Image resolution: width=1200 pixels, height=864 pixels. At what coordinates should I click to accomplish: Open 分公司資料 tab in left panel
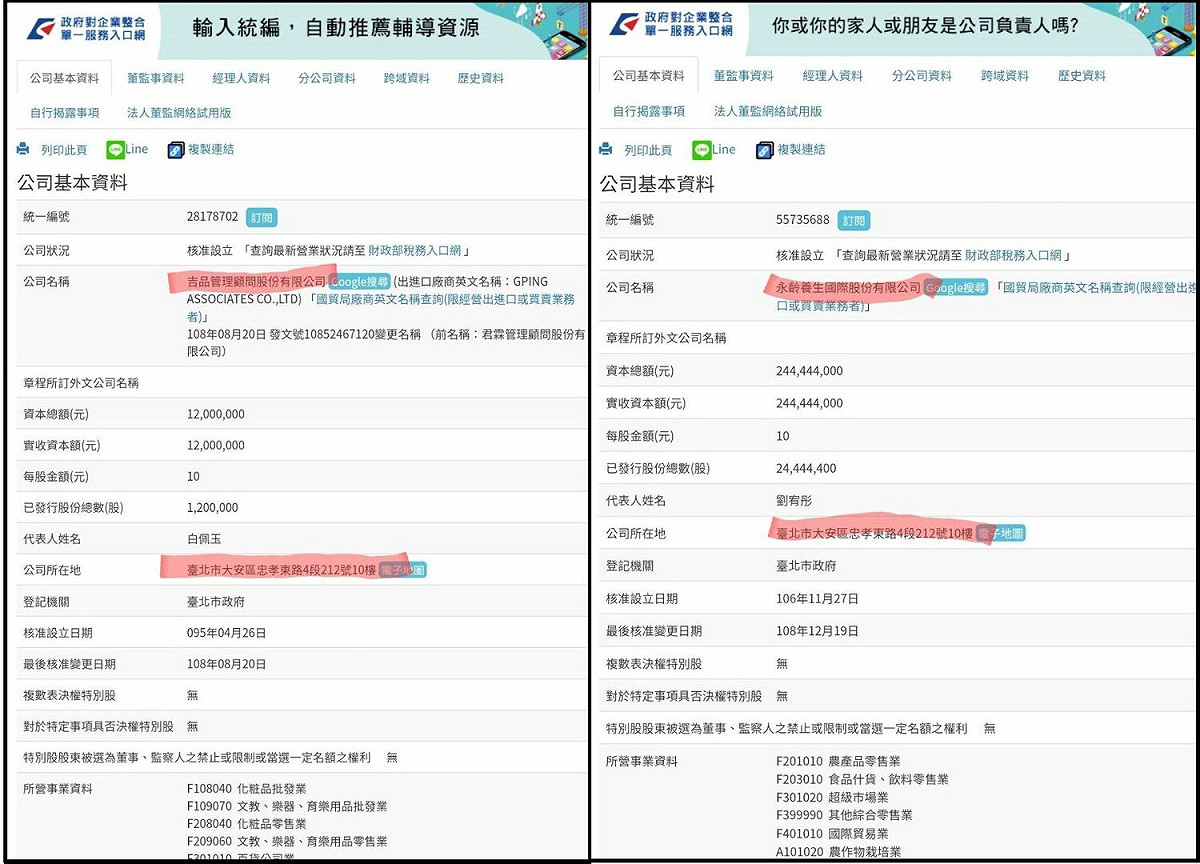(327, 78)
